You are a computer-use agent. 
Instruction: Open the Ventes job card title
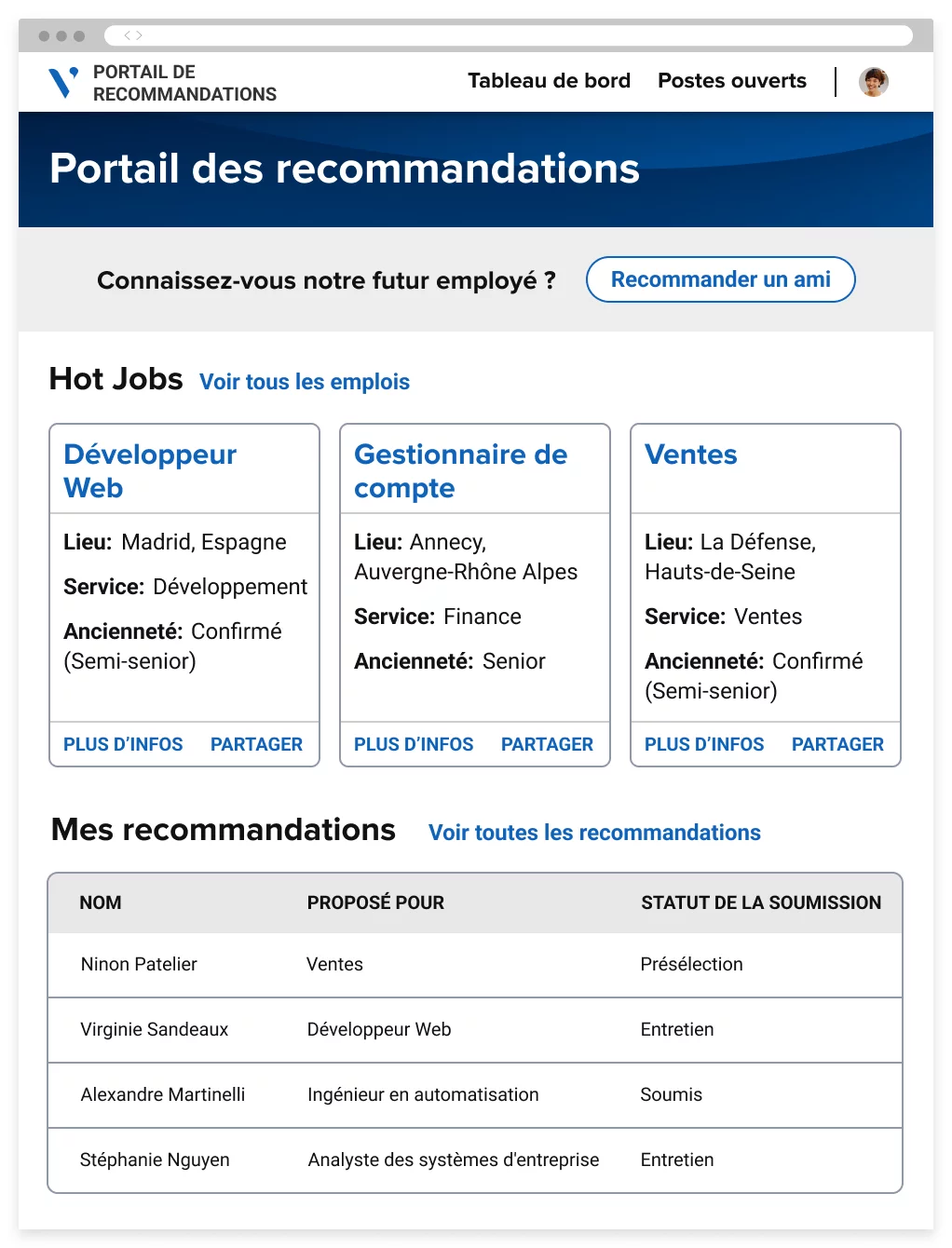point(690,454)
